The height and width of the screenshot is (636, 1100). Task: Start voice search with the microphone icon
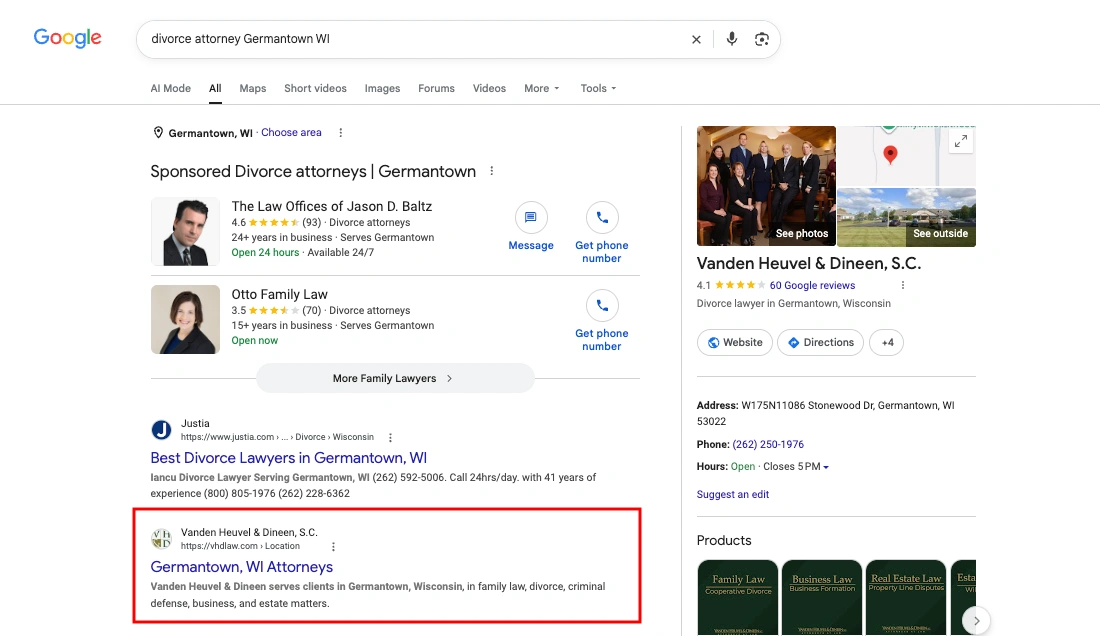[732, 39]
